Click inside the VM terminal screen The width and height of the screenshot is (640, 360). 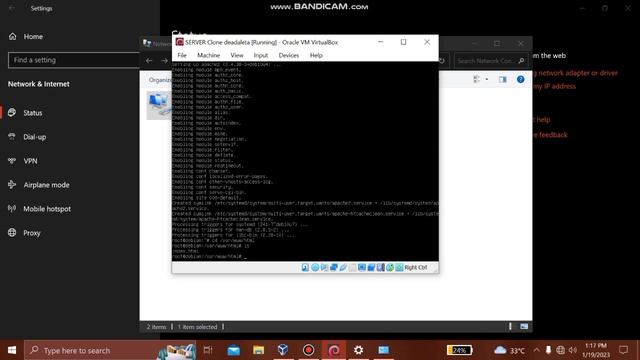(x=305, y=161)
